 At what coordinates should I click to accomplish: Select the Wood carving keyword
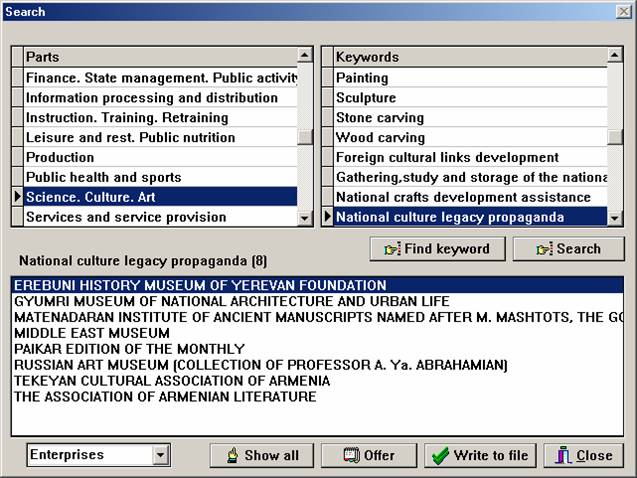click(380, 137)
